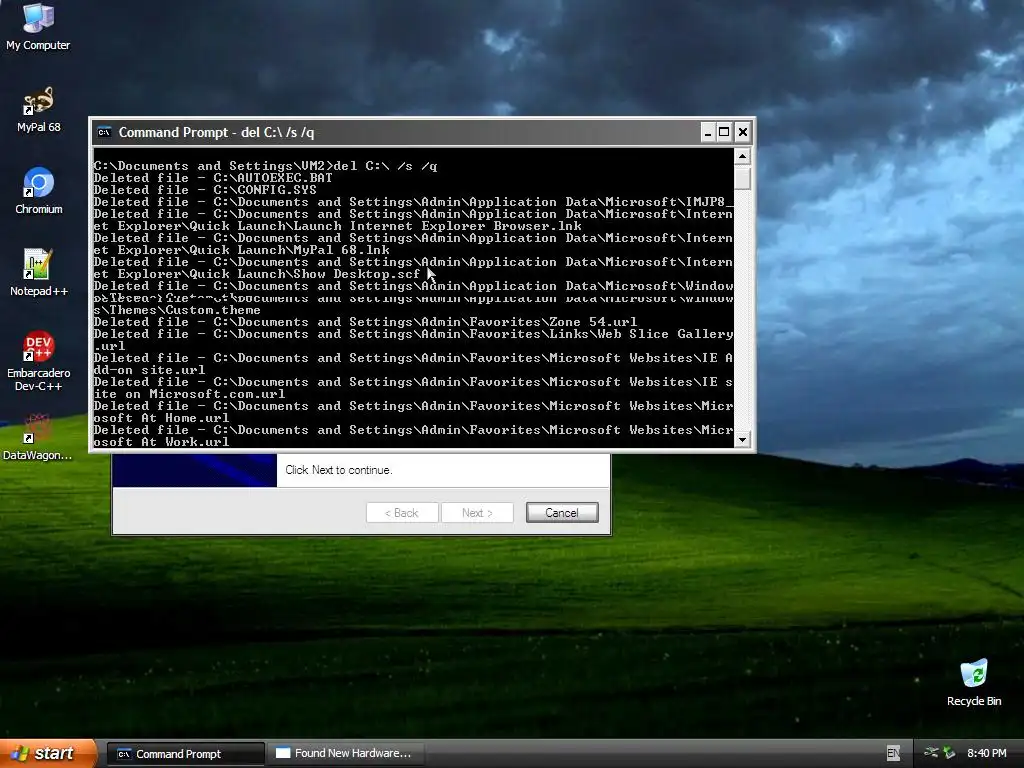Click the Back button in the wizard

coord(402,513)
